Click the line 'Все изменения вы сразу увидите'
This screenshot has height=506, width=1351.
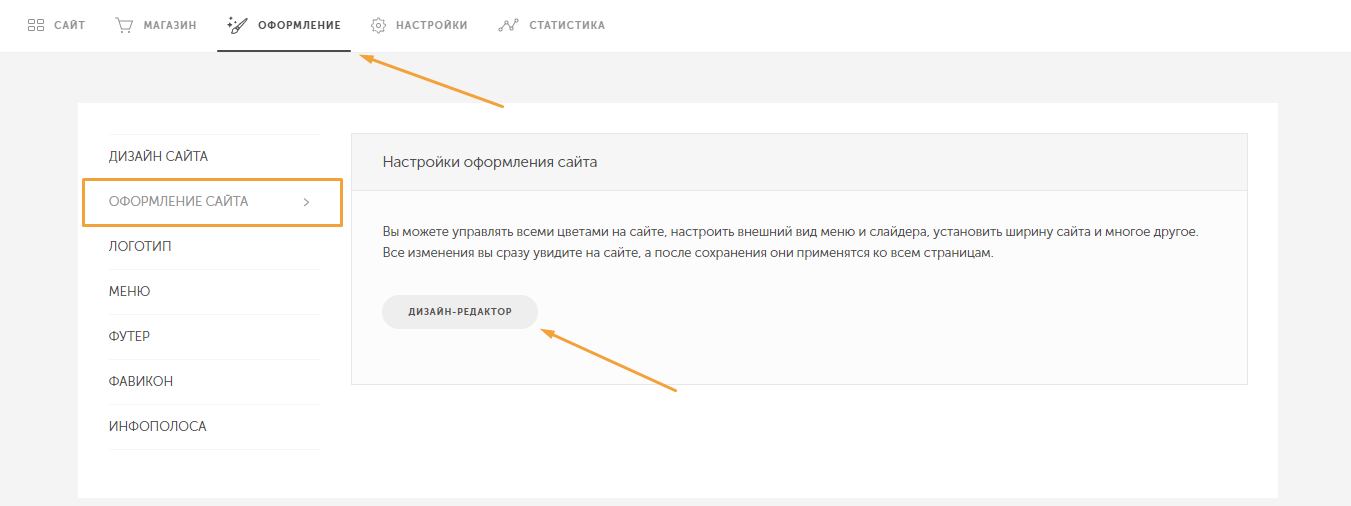688,253
